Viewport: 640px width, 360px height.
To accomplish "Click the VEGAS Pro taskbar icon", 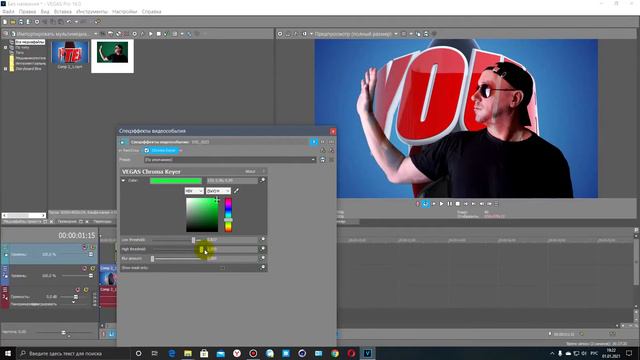I will coord(368,353).
